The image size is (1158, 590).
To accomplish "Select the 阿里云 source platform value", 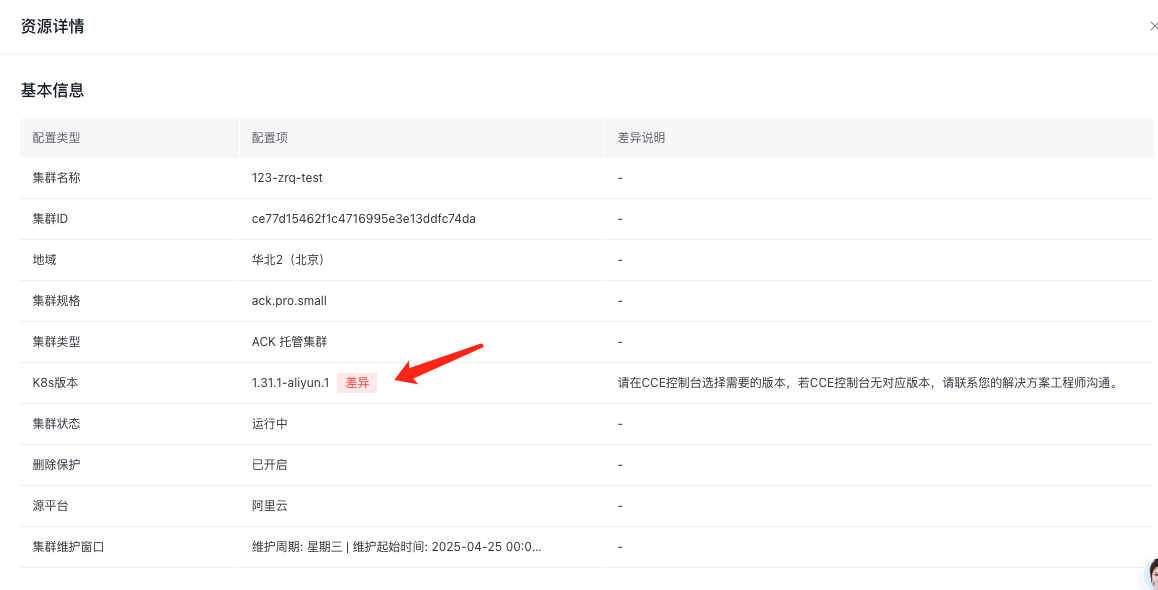I will coord(270,507).
